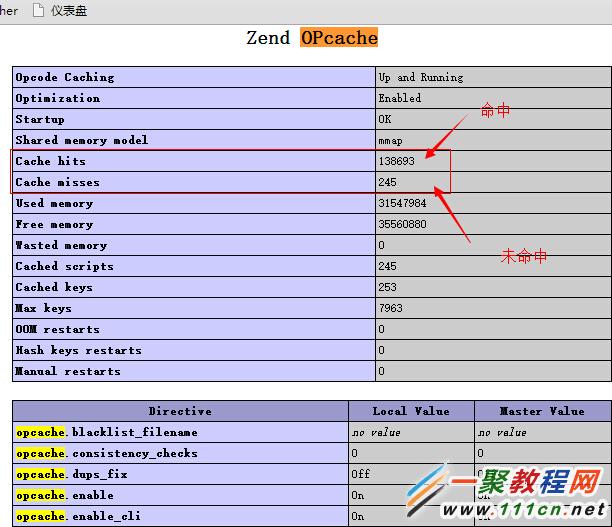Click the 'Local Value' column header
This screenshot has height=527, width=612.
411,411
